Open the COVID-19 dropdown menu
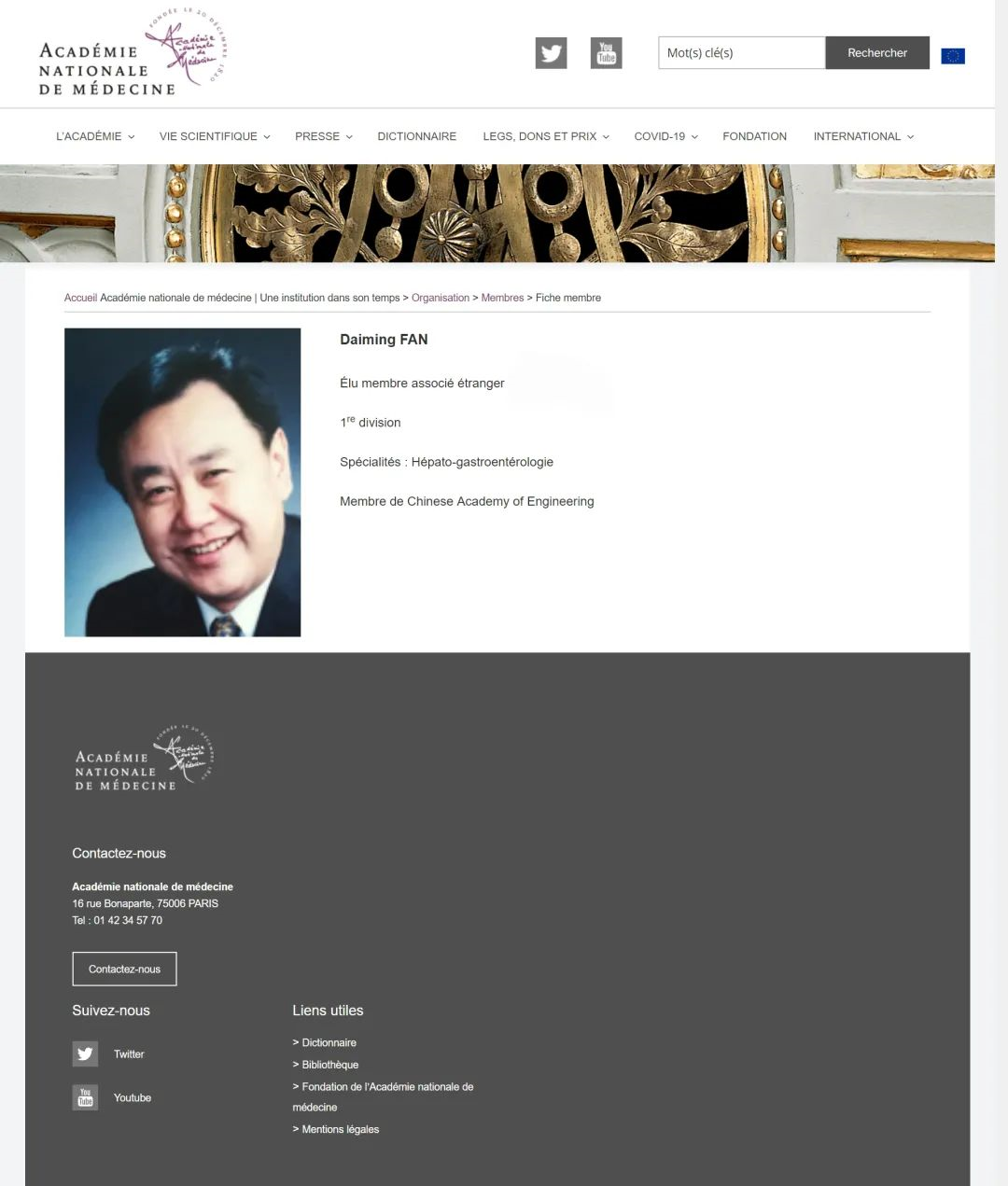 [x=665, y=136]
